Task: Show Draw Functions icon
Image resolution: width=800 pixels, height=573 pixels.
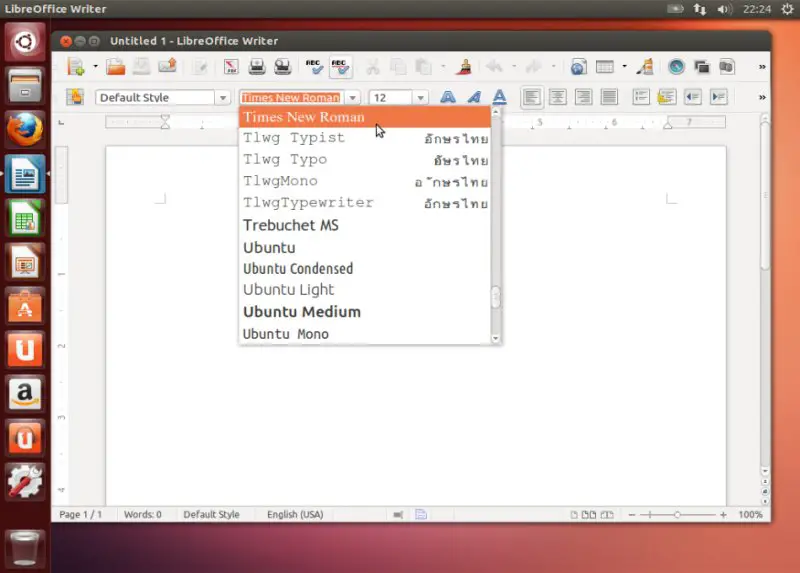Action: (x=645, y=67)
